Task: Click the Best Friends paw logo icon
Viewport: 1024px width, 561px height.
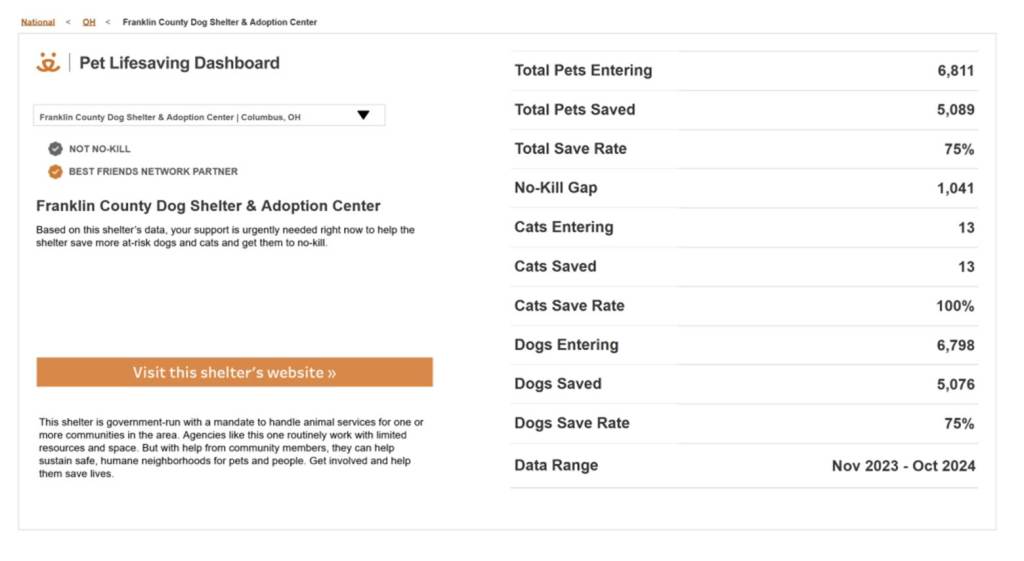Action: tap(48, 63)
